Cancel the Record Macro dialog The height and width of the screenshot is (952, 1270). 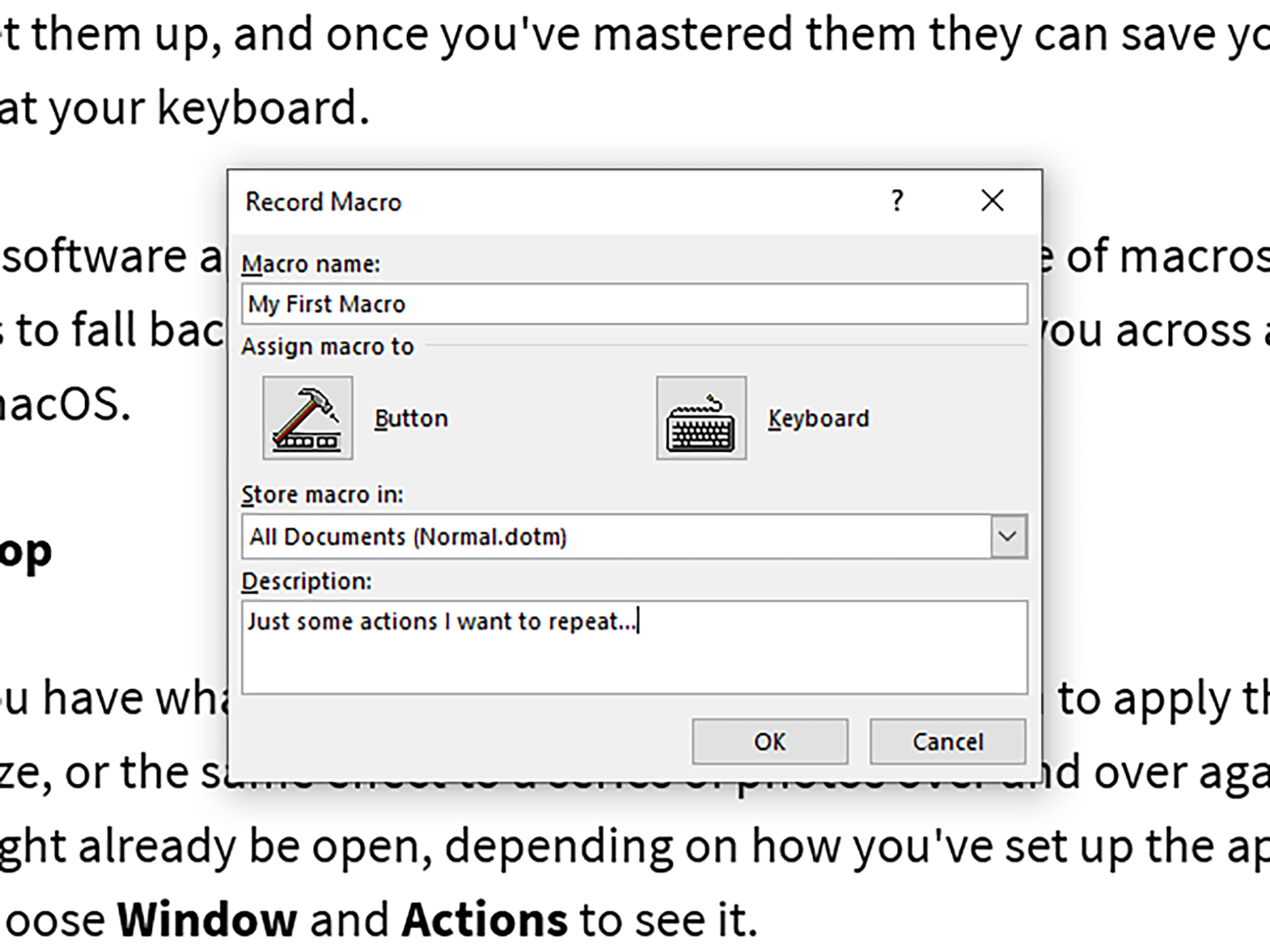pyautogui.click(x=947, y=741)
